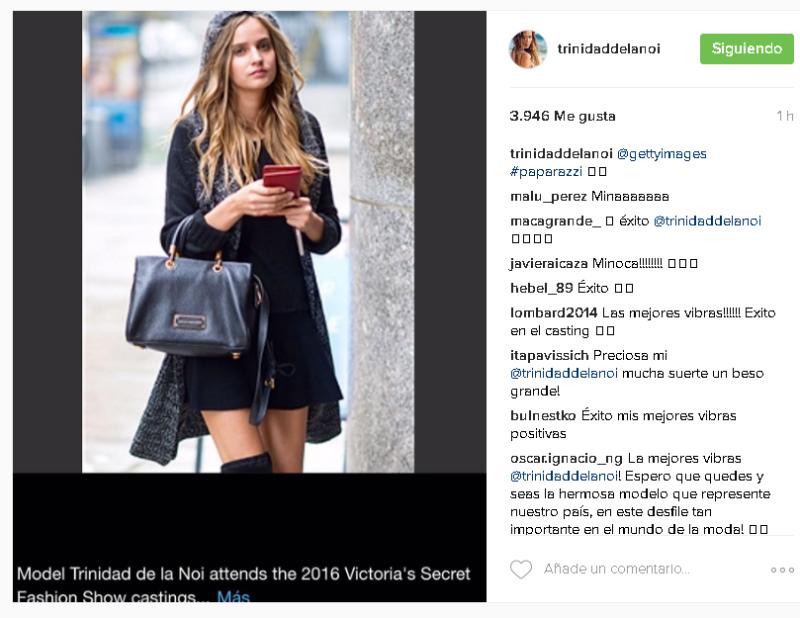Toggle the Siguiendo following button
This screenshot has width=800, height=618.
(746, 49)
